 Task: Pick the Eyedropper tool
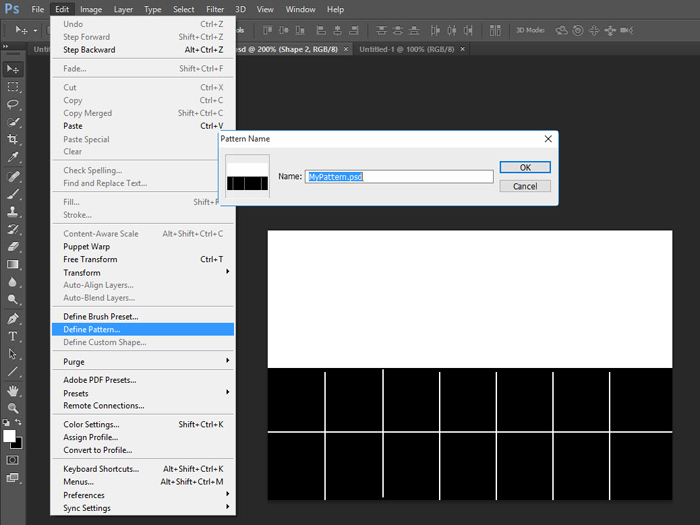click(13, 157)
